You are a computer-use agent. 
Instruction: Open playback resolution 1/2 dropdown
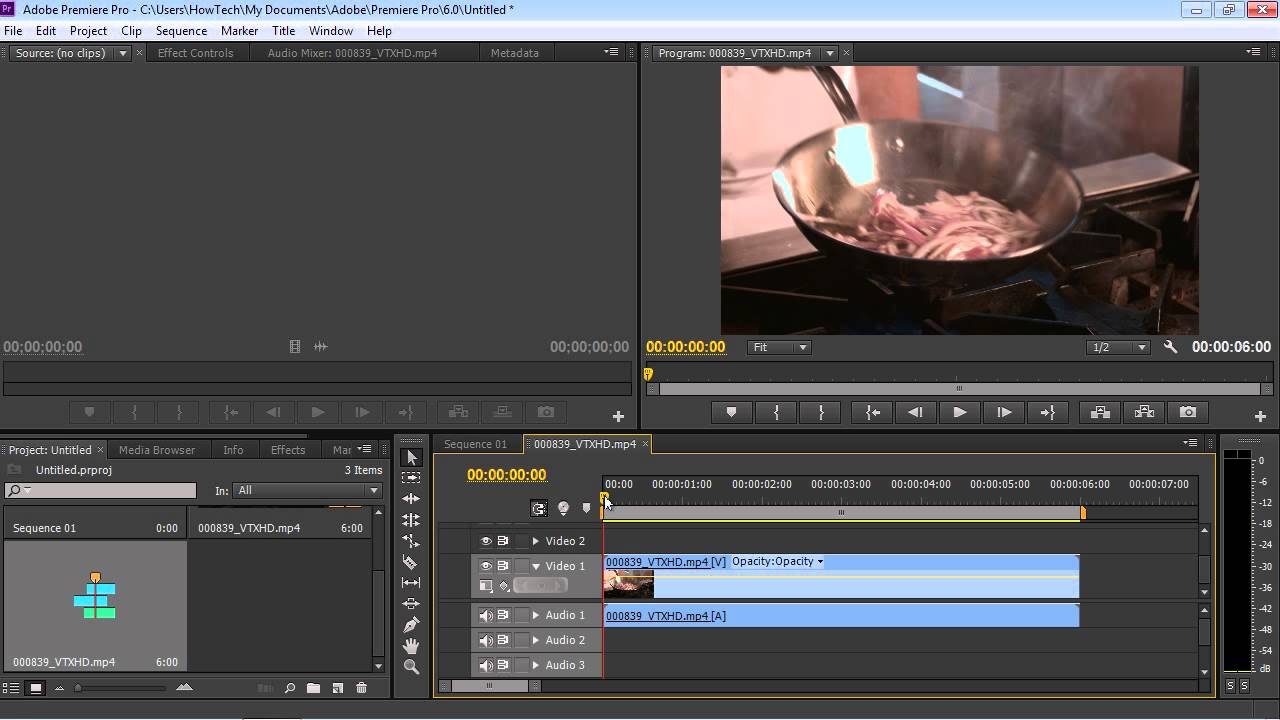tap(1119, 347)
